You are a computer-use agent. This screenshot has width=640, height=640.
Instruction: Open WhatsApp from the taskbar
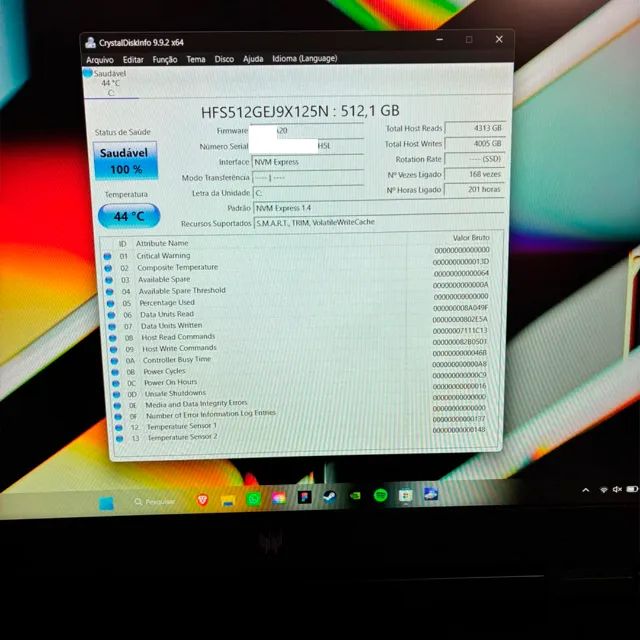click(x=253, y=499)
